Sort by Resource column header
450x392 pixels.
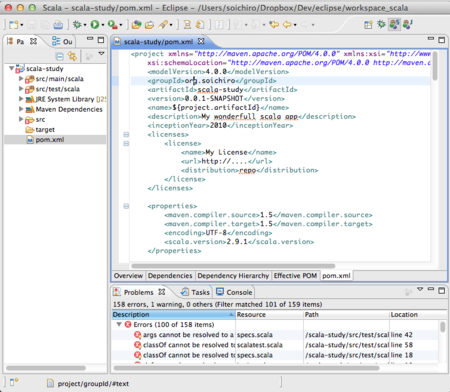tap(269, 315)
